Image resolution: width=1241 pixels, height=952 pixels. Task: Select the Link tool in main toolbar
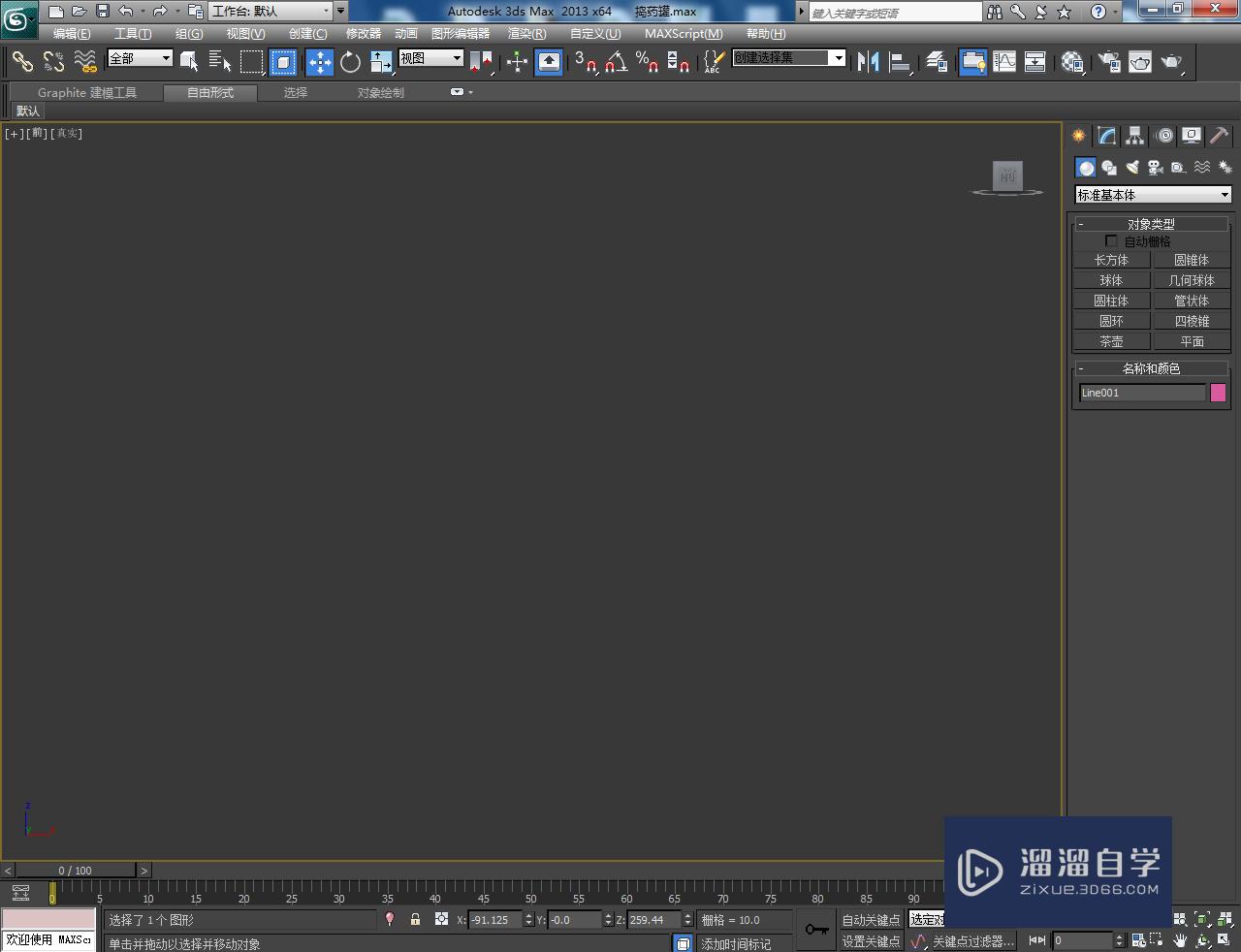coord(21,62)
